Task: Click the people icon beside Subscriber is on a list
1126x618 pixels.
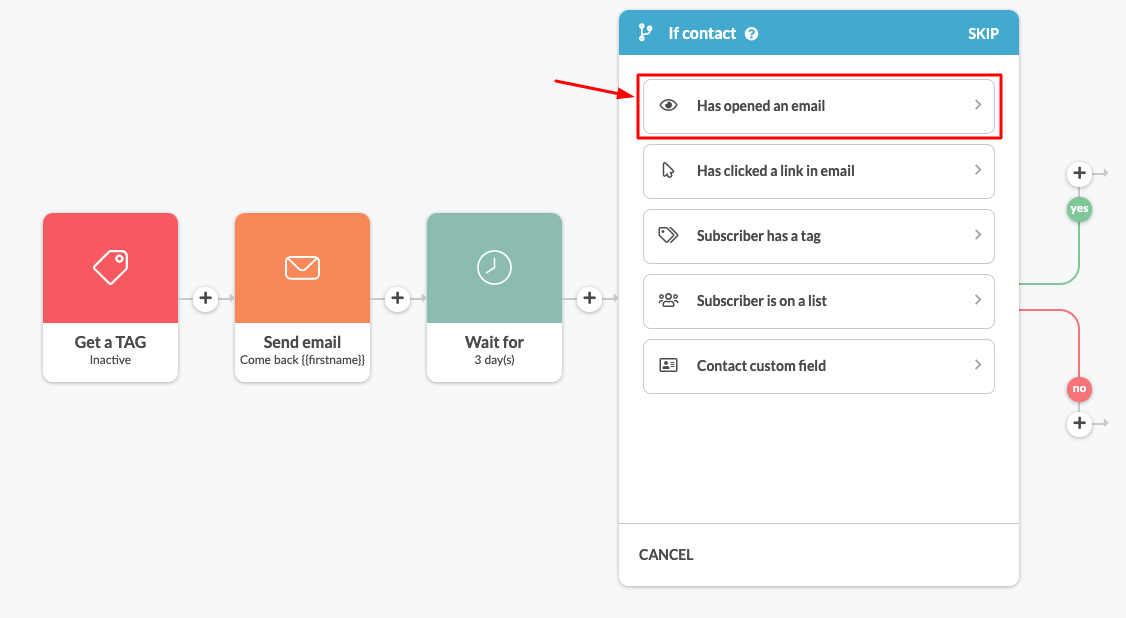Action: click(669, 301)
